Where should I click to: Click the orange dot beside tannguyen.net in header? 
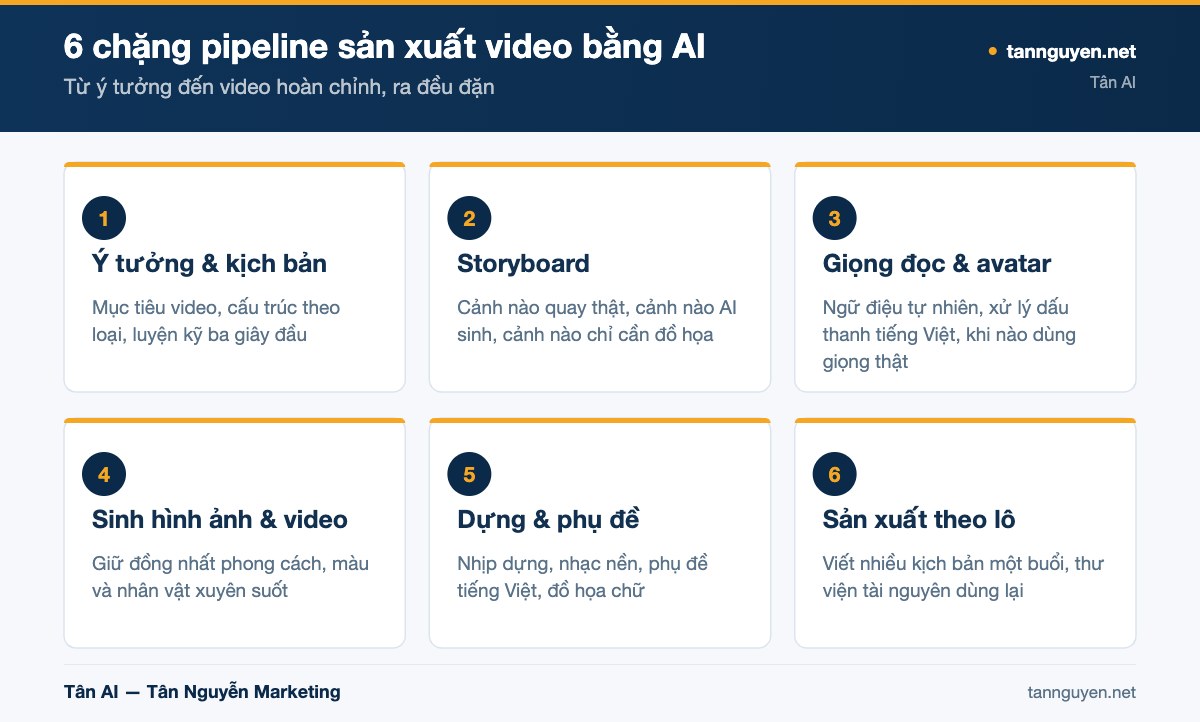[993, 51]
